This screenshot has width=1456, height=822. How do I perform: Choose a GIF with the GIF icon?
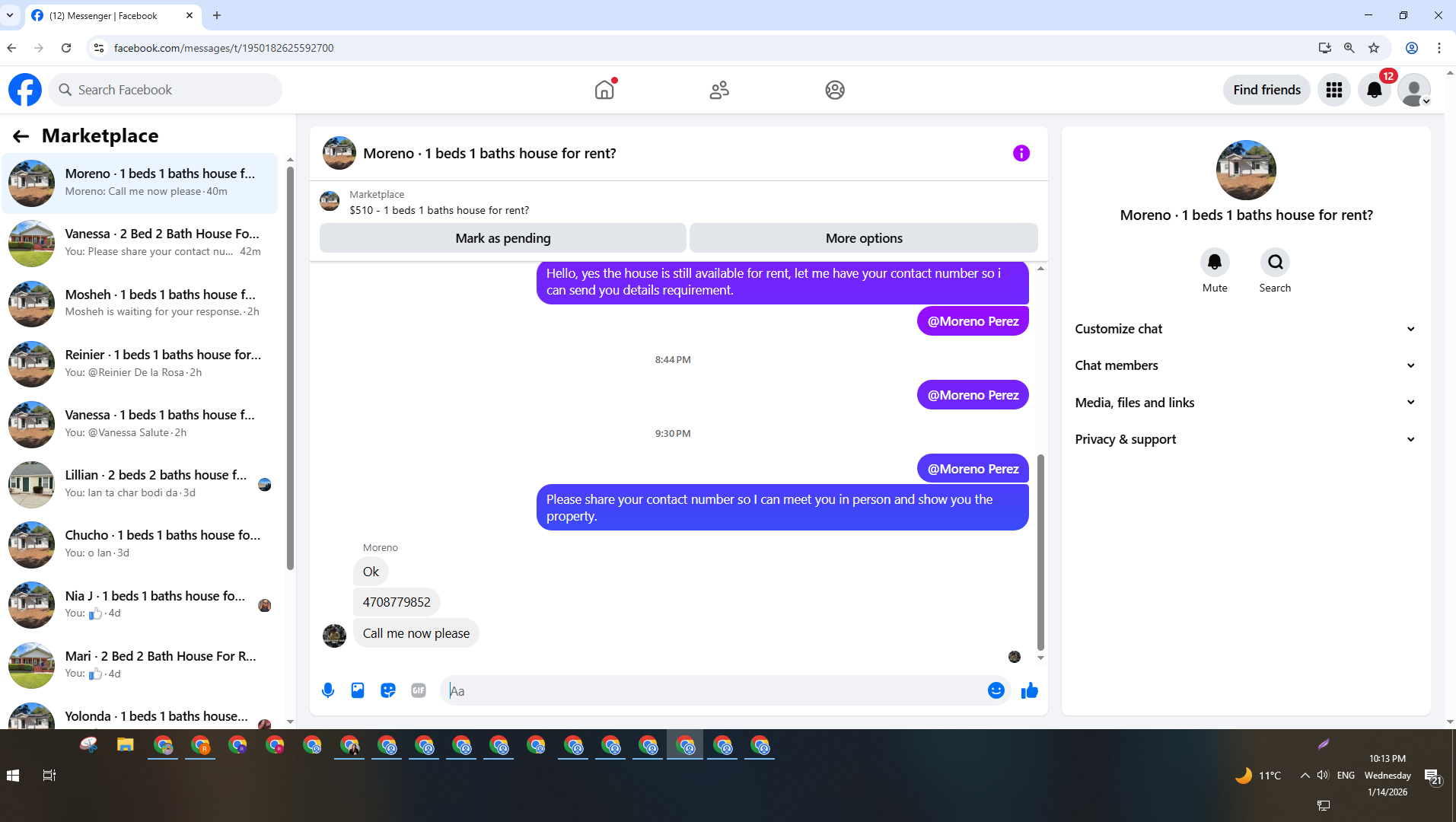tap(419, 690)
